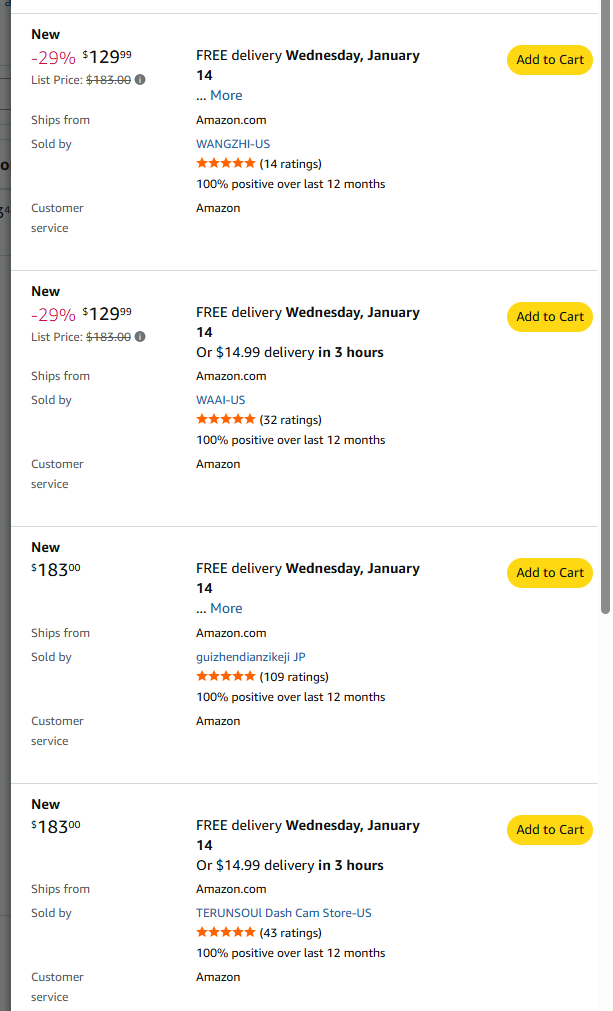Click star rating for TERUNSOUl Dash Cam Store
The image size is (613, 1011).
click(225, 933)
